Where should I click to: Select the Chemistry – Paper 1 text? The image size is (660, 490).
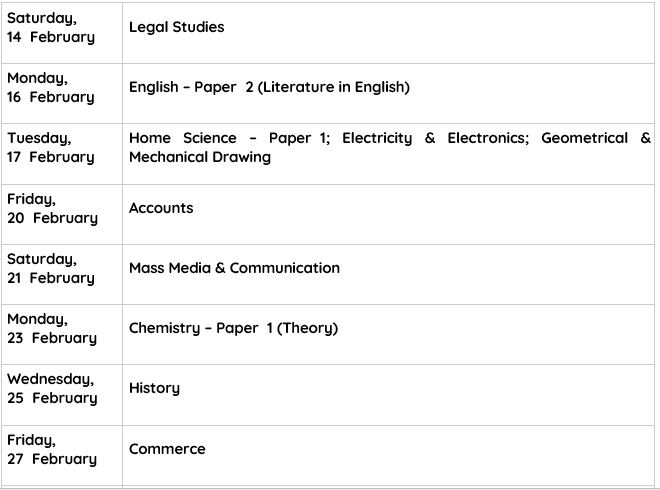click(199, 328)
